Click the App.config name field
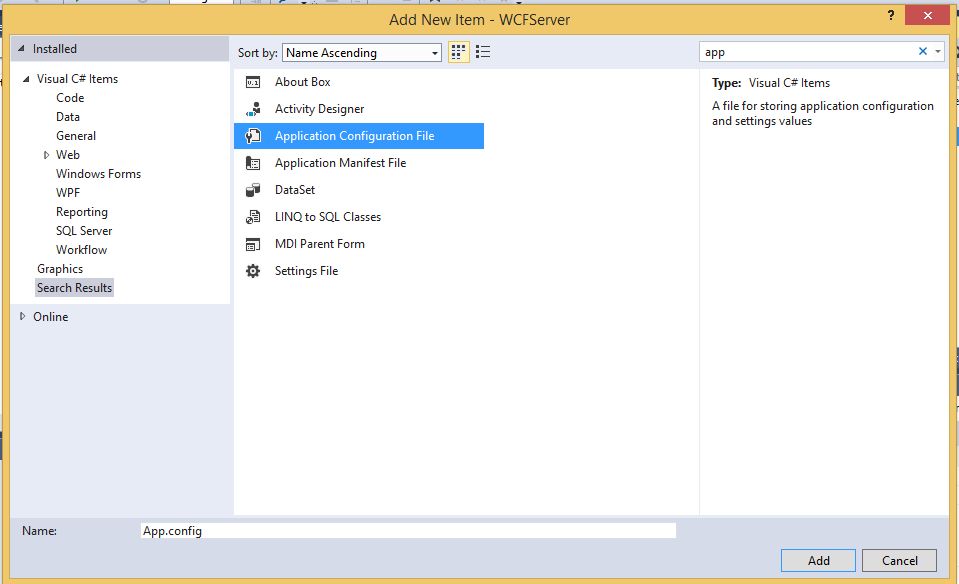Screen dimensions: 959x584 (400, 530)
